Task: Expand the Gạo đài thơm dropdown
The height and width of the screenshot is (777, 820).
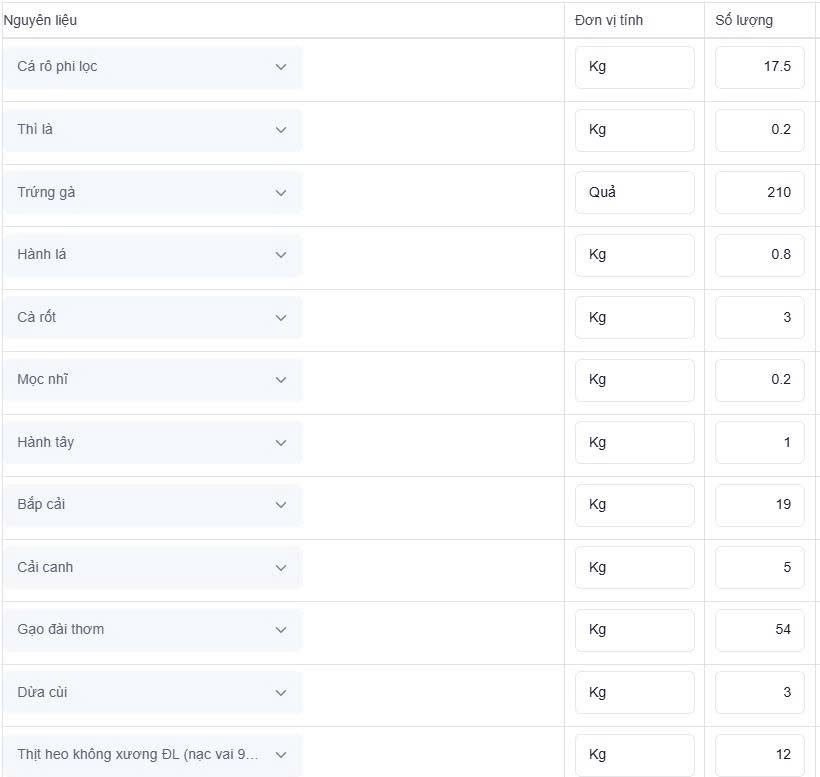Action: pyautogui.click(x=153, y=630)
